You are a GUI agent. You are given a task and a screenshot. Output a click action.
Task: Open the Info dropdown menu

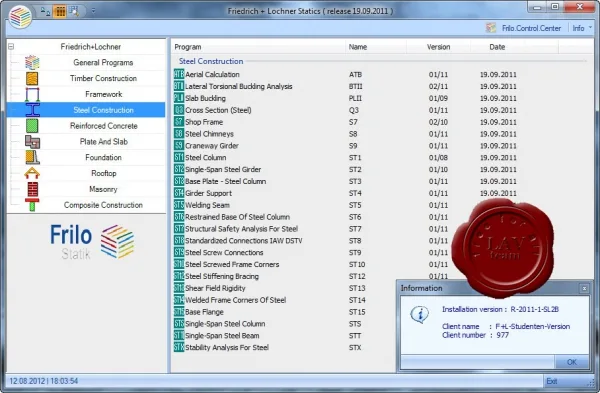(582, 28)
